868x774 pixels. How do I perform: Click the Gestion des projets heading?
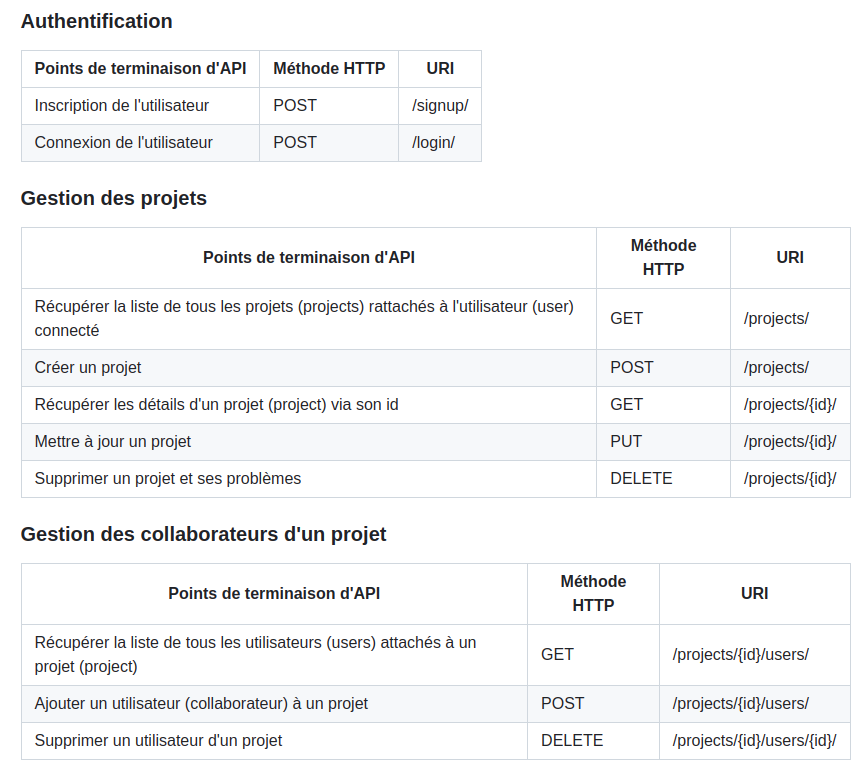point(113,198)
